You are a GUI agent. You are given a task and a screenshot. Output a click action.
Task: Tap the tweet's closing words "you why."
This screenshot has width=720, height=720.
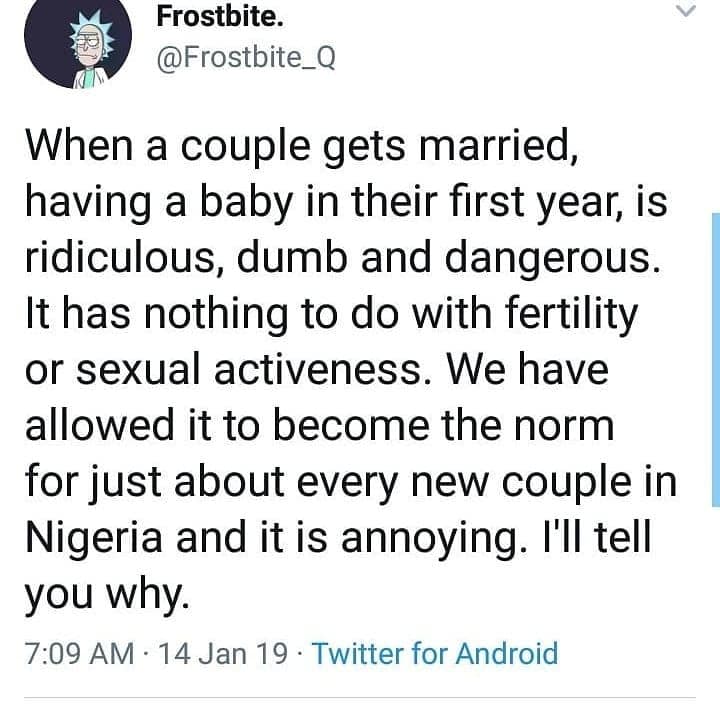[107, 595]
